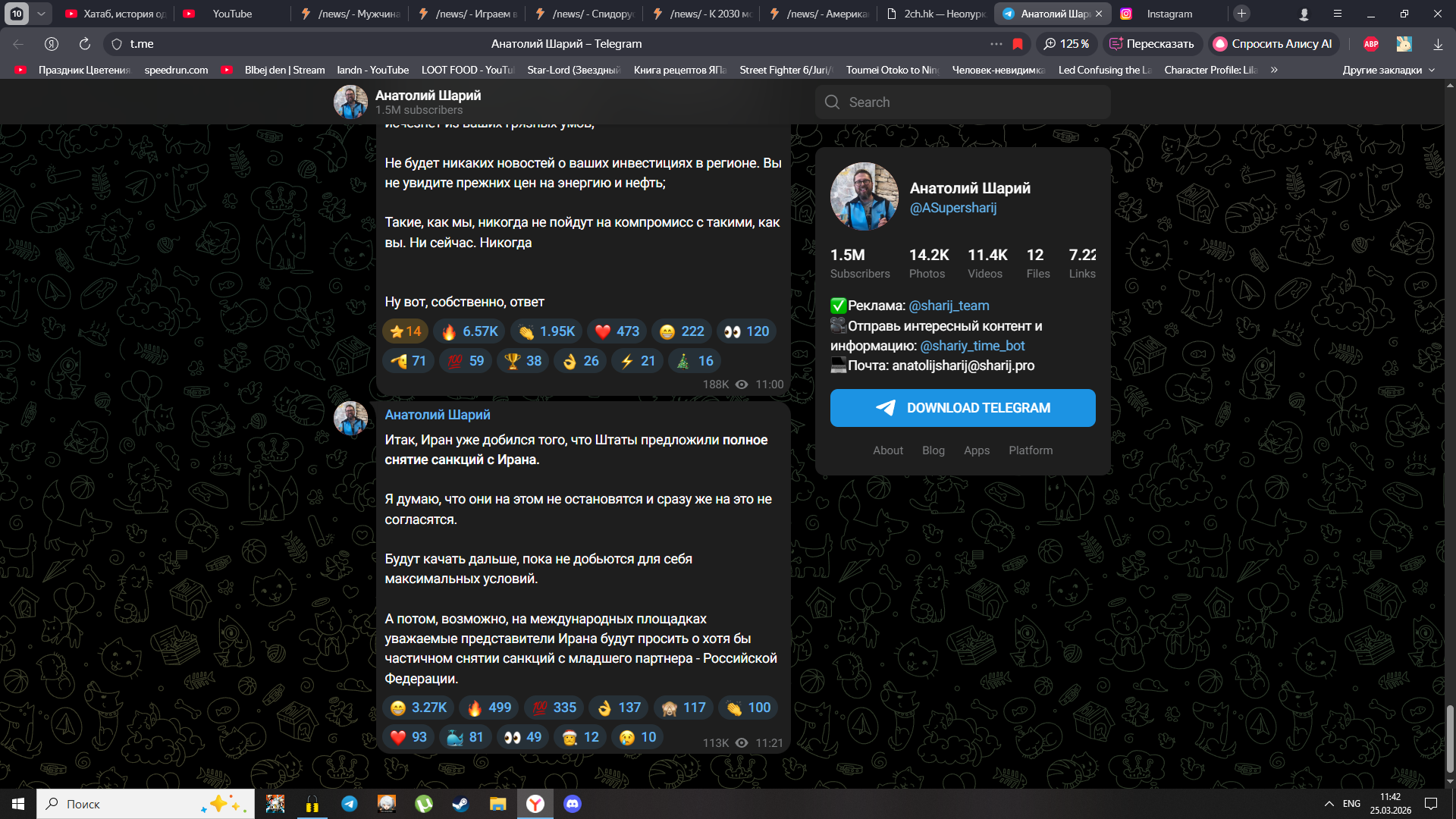Expand Другие закладки bookmarks folder
The width and height of the screenshot is (1456, 819).
click(x=1389, y=70)
